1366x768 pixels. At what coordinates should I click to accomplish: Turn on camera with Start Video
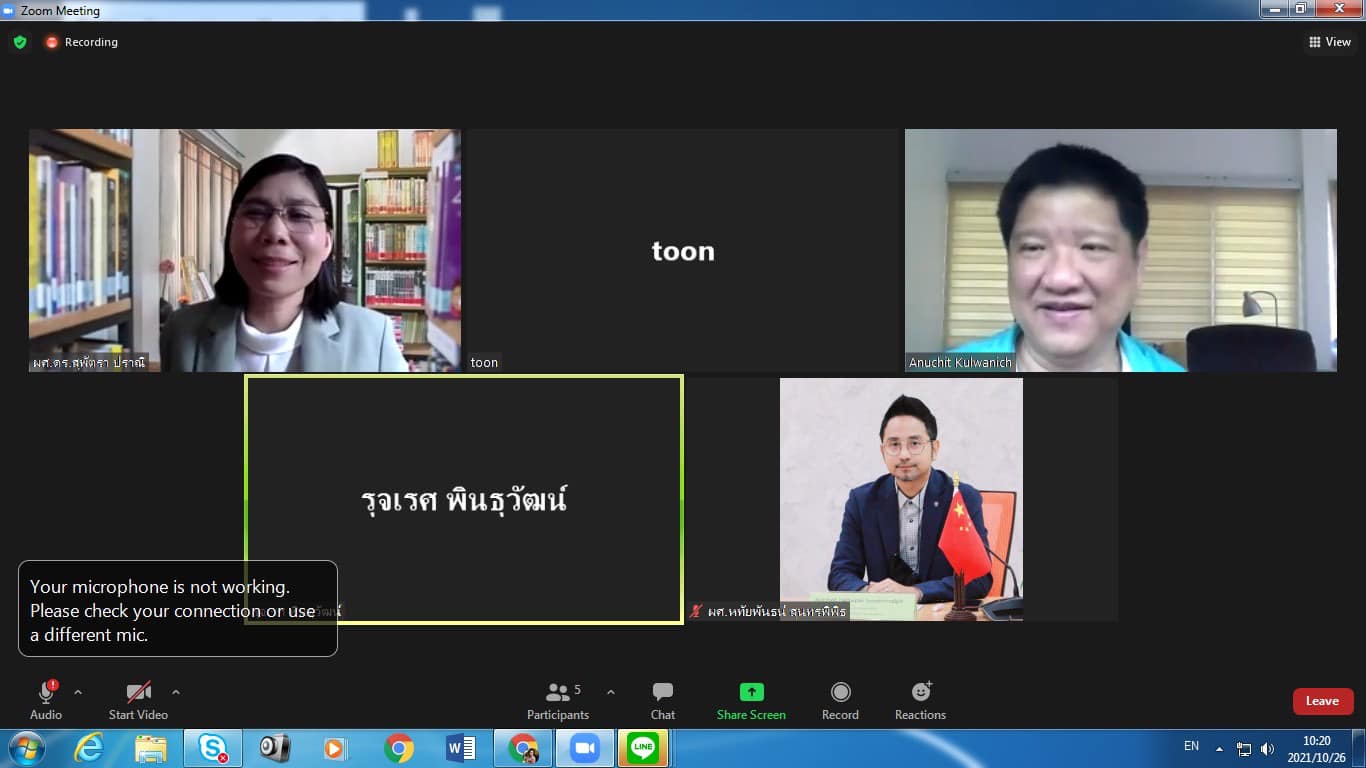138,700
